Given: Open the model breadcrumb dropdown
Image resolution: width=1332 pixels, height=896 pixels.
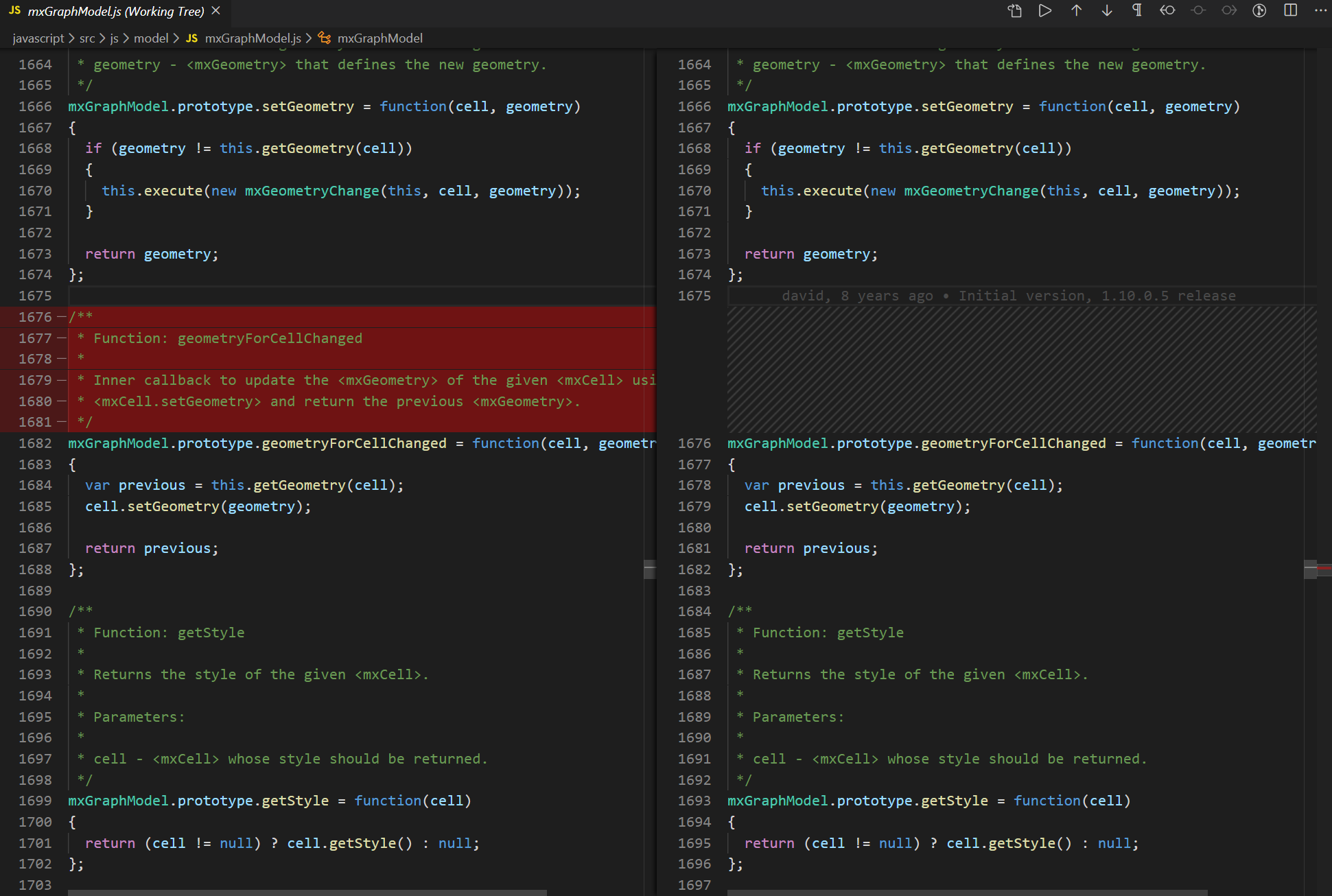Looking at the screenshot, I should [151, 38].
